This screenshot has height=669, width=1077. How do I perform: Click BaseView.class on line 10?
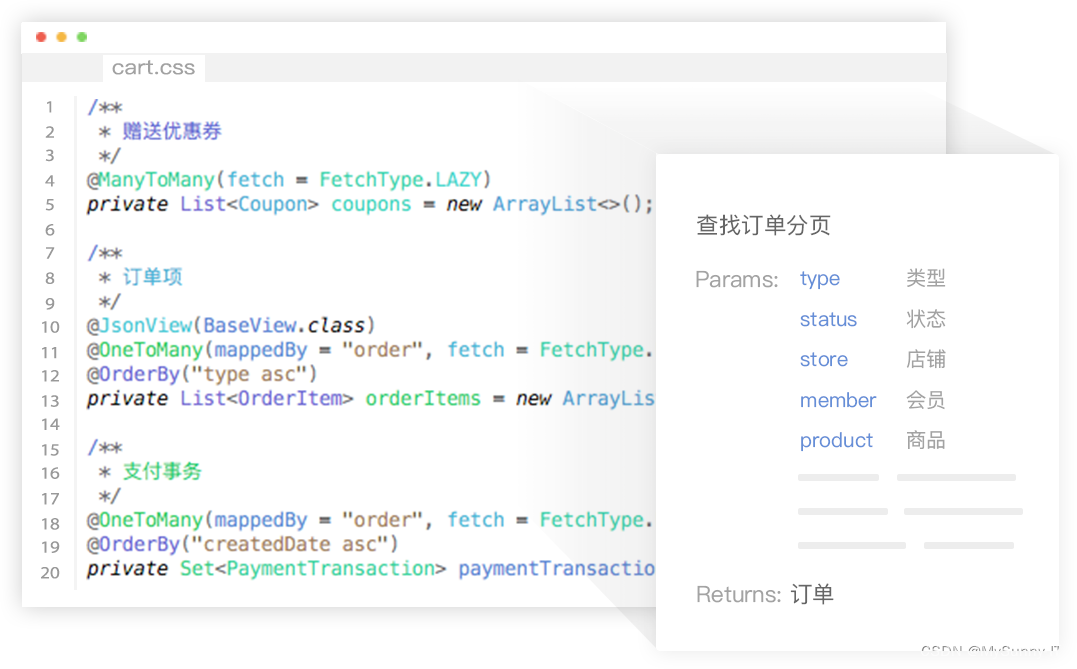pyautogui.click(x=284, y=326)
